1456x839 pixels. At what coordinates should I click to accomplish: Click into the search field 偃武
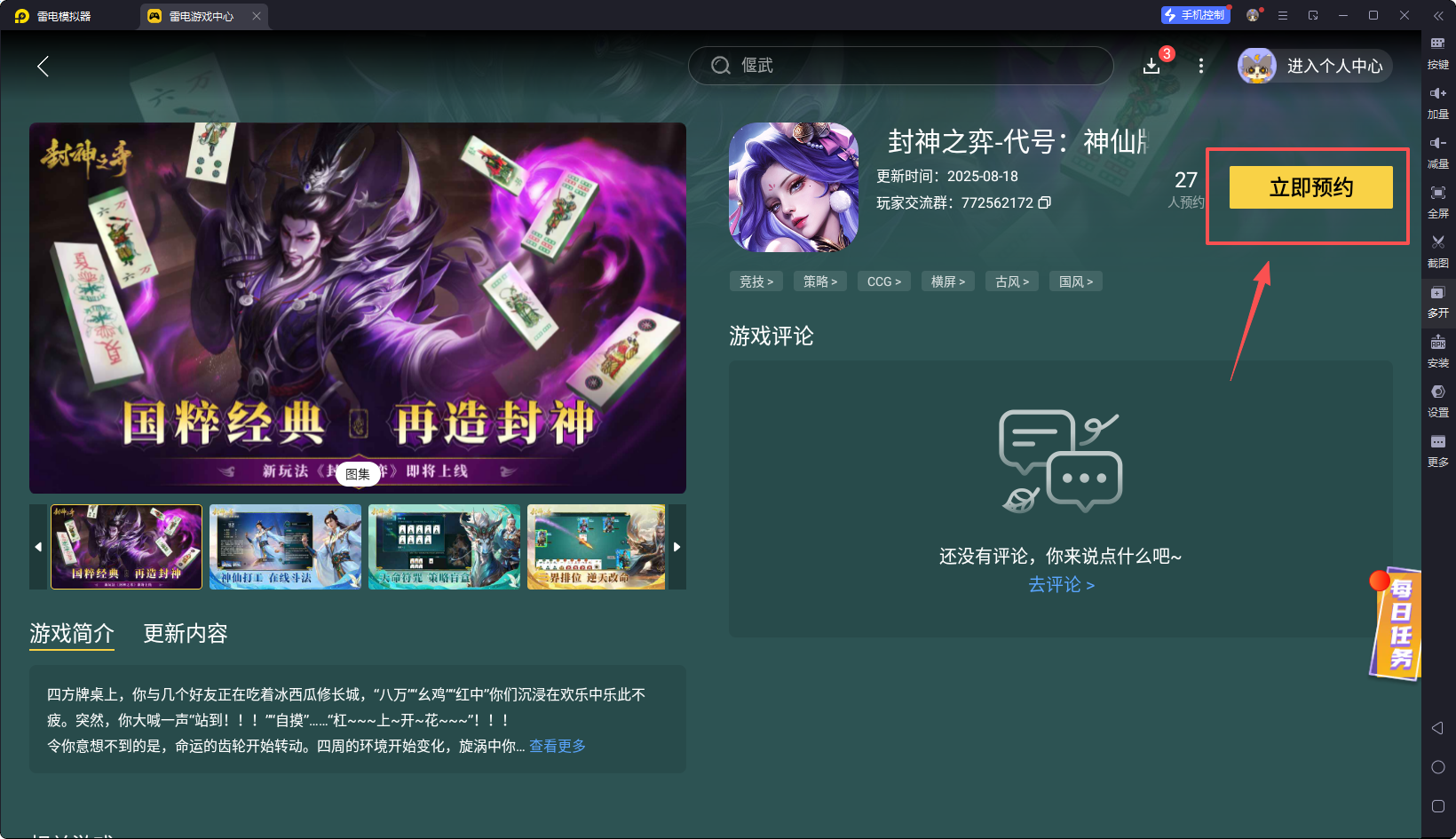pos(900,66)
